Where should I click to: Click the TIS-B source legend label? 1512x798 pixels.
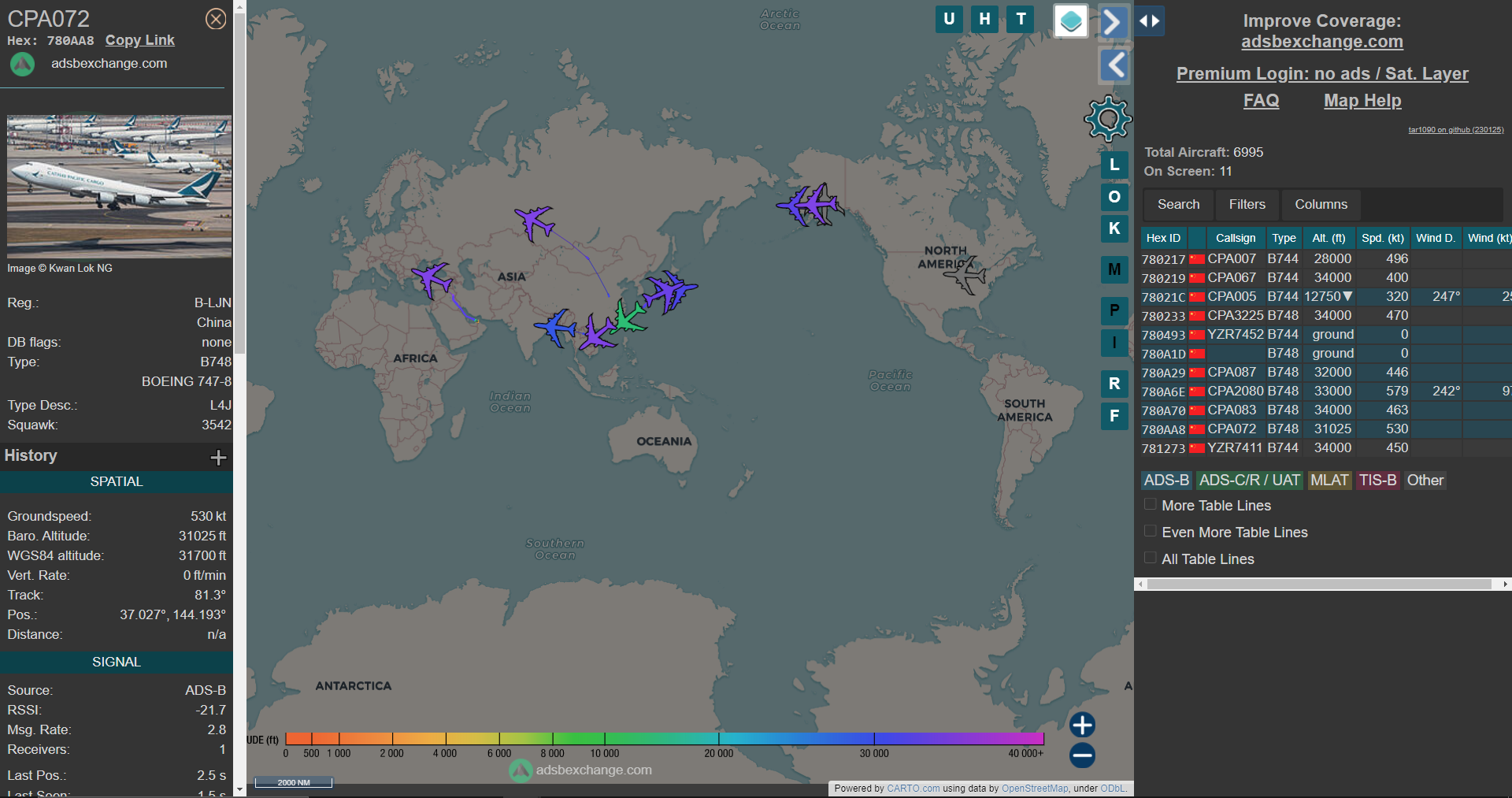[x=1377, y=481]
